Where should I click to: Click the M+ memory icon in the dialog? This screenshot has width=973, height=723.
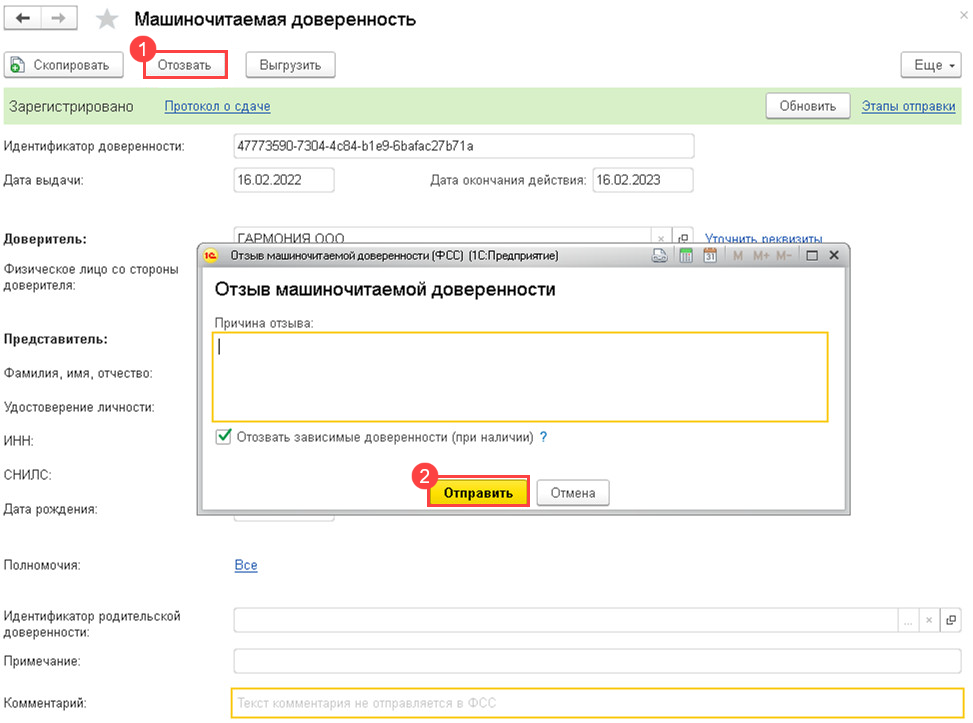click(x=761, y=256)
